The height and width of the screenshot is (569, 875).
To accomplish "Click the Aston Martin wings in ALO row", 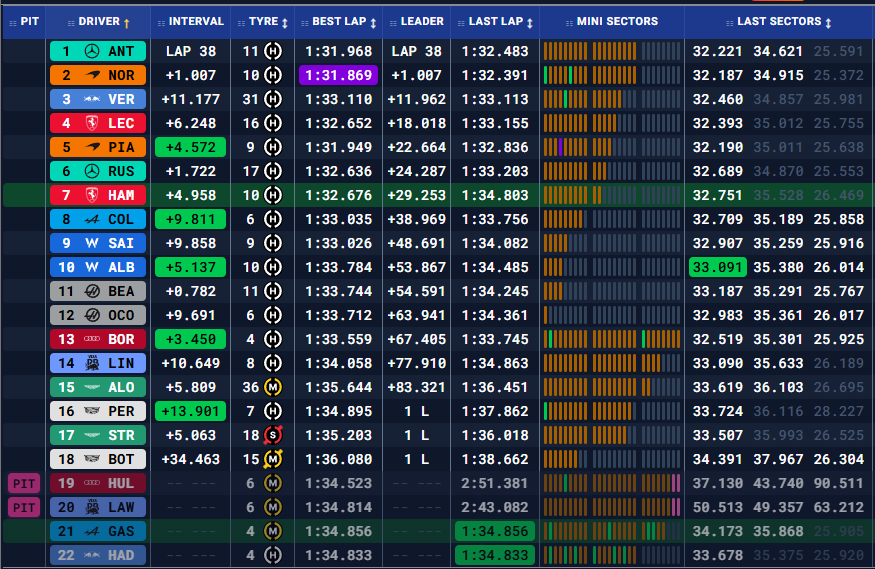I will click(92, 387).
